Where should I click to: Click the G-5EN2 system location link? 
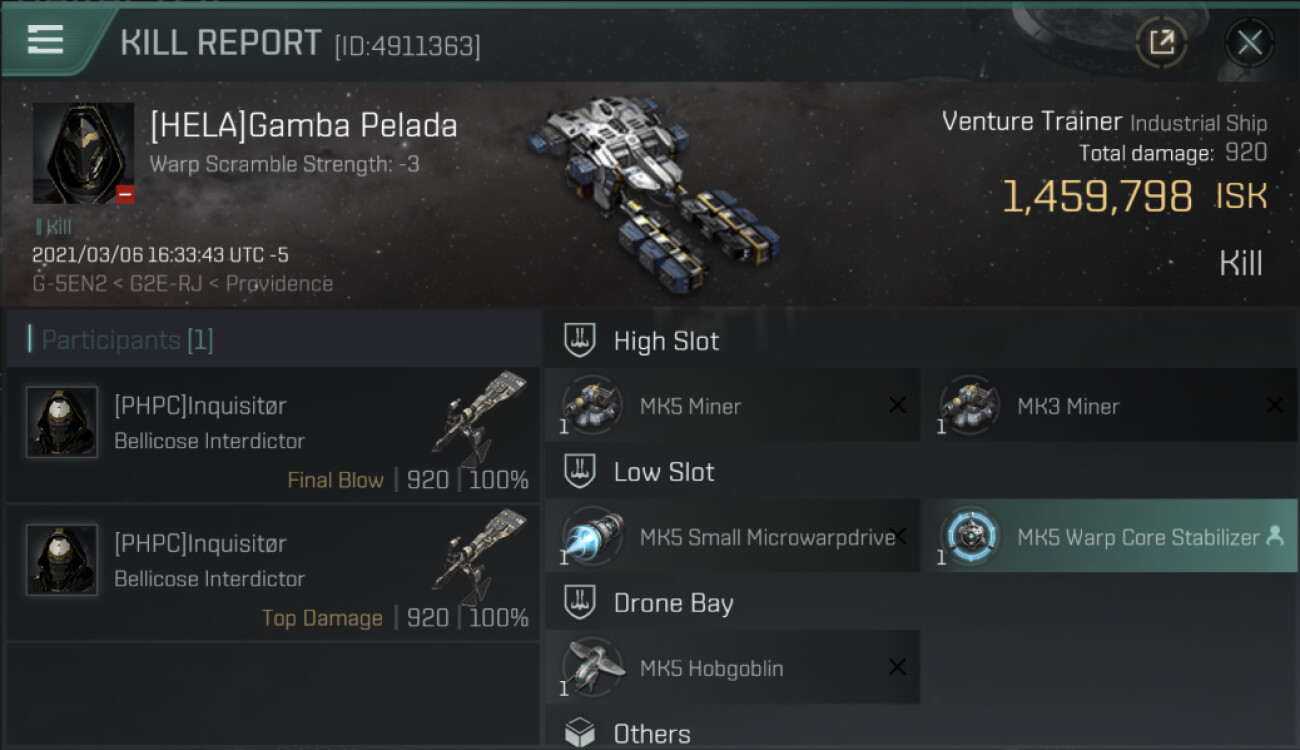(68, 284)
